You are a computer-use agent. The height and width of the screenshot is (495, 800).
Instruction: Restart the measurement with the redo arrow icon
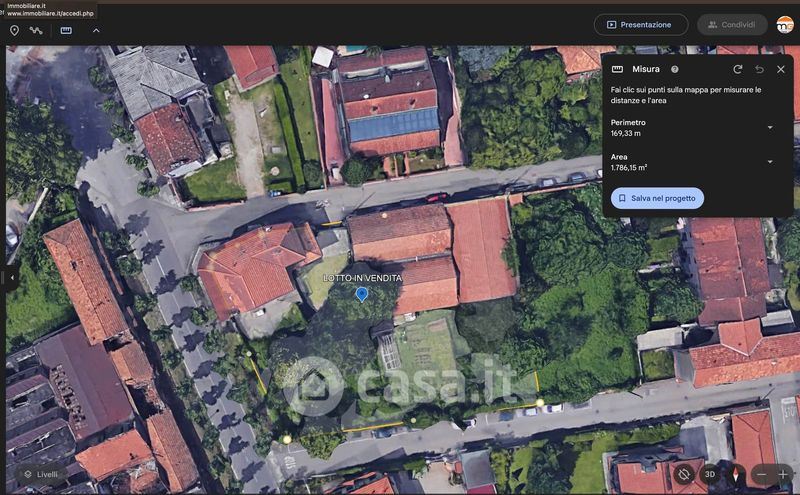(x=737, y=69)
